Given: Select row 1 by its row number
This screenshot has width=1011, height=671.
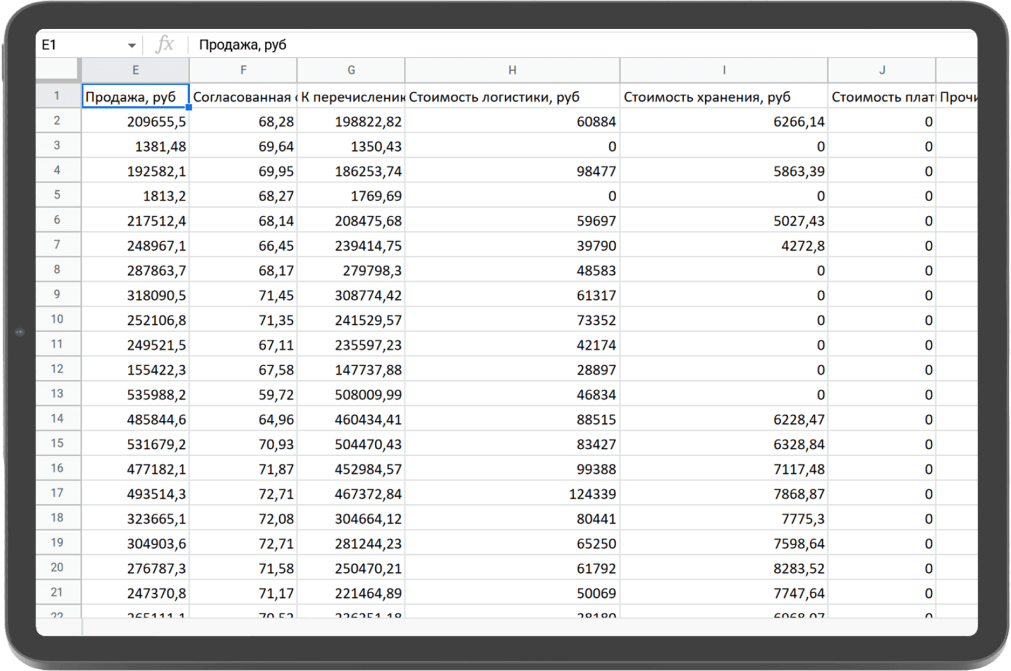Looking at the screenshot, I should (58, 97).
